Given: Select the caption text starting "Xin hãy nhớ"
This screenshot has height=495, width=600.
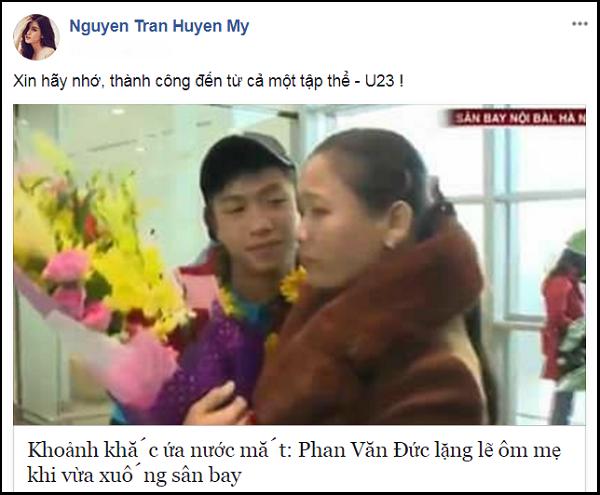Looking at the screenshot, I should pos(209,81).
